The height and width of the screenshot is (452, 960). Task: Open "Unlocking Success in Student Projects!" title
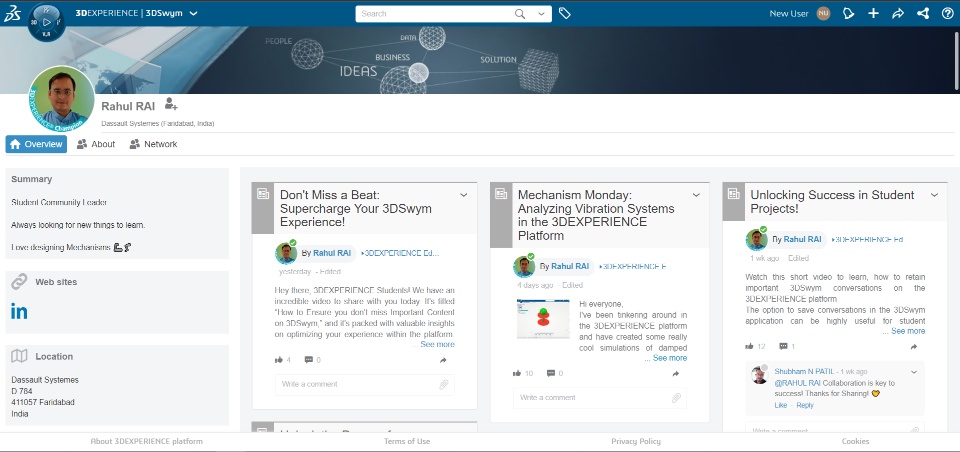(832, 202)
